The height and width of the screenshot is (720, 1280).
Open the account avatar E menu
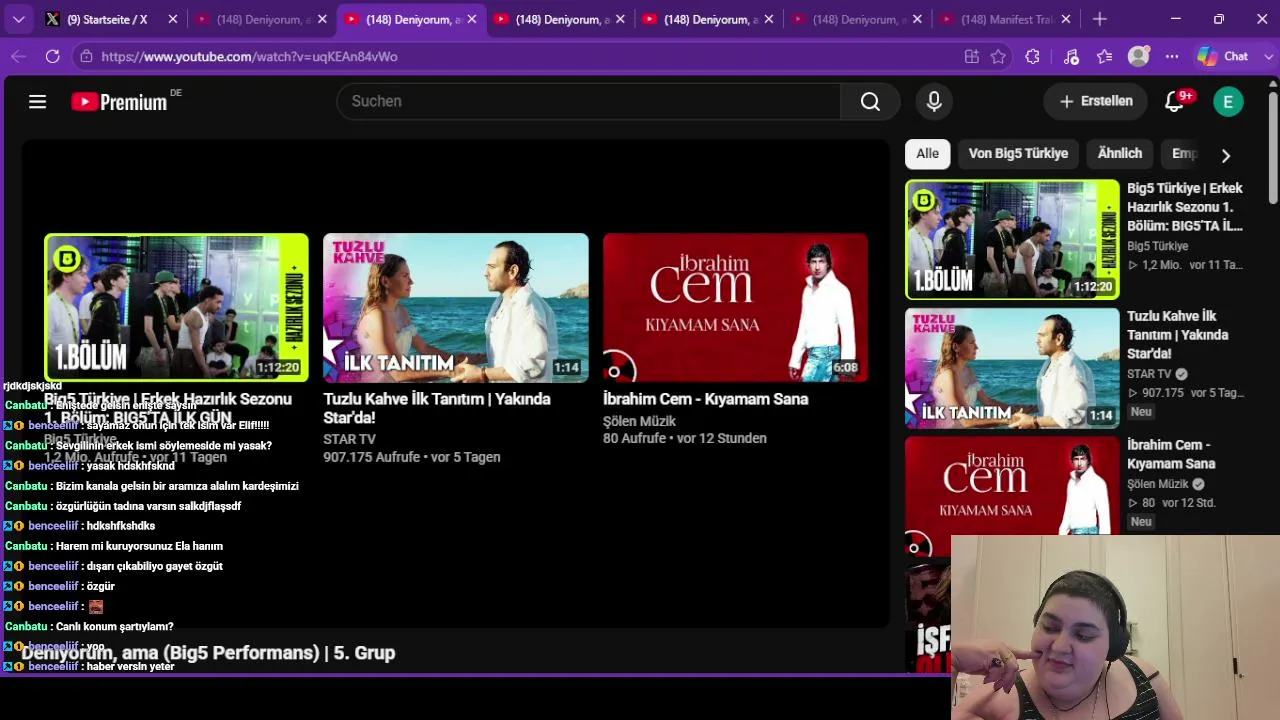click(1228, 101)
